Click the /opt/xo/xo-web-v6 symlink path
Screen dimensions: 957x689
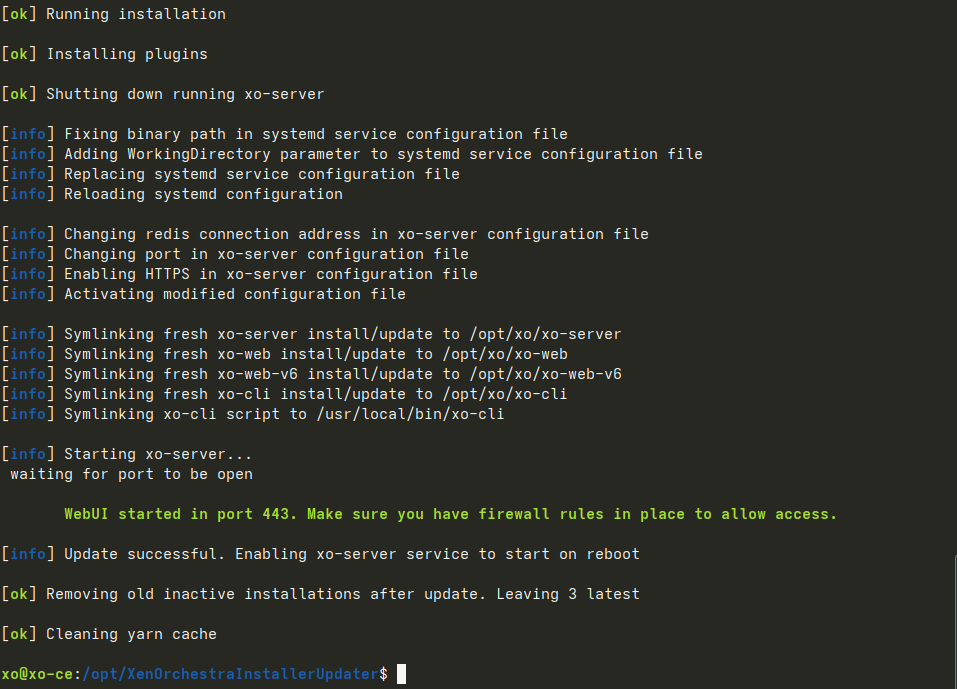tap(531, 374)
